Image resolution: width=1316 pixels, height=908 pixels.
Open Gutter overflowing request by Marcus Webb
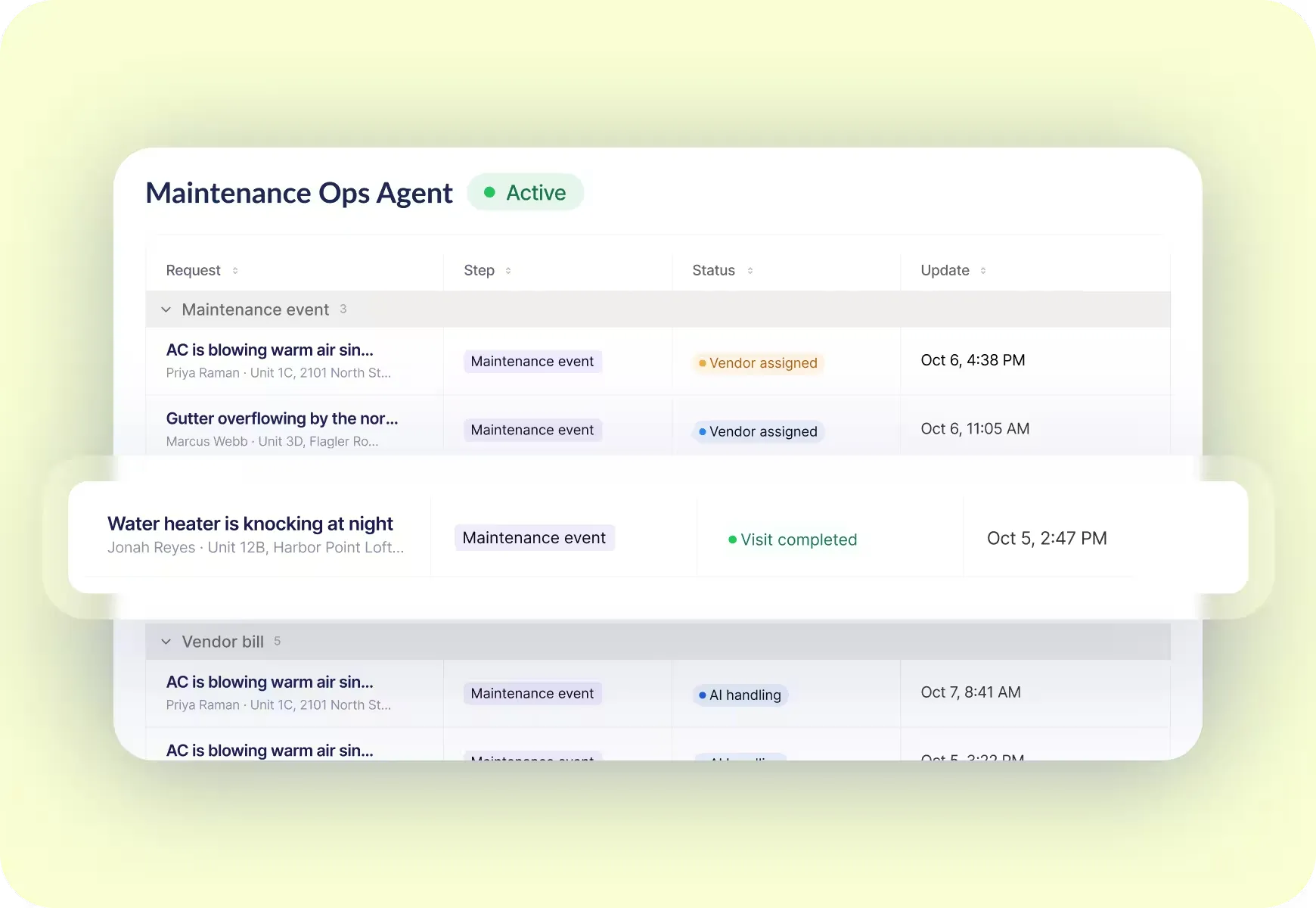click(x=282, y=418)
